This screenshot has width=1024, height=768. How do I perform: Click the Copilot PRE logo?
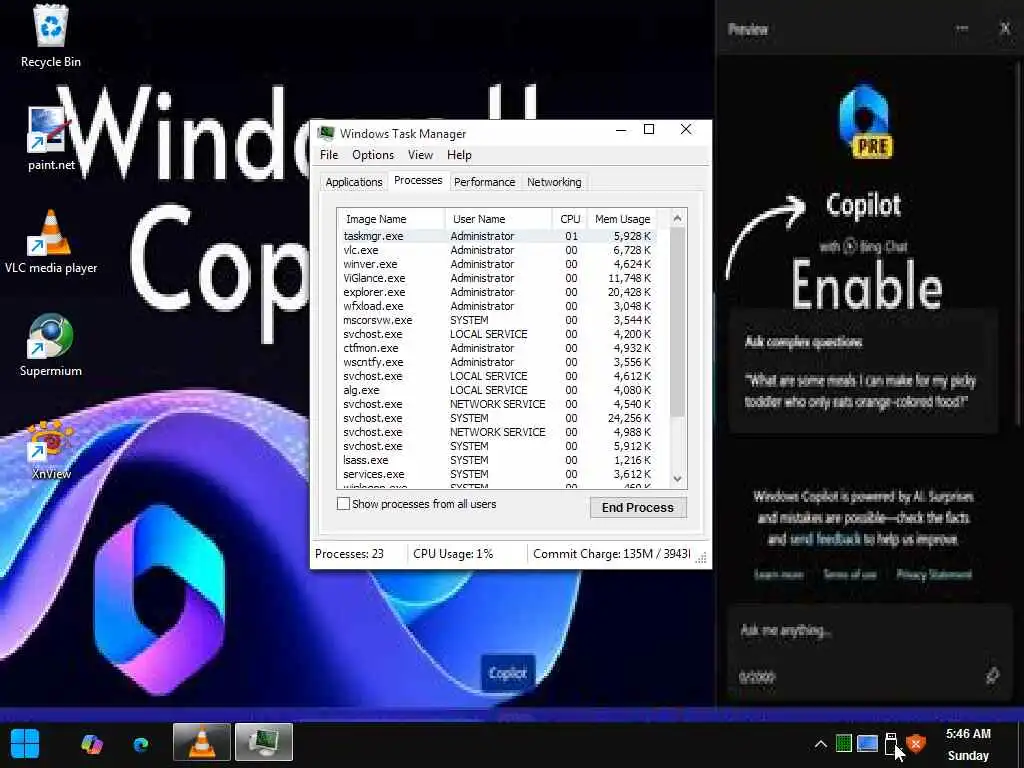coord(865,120)
